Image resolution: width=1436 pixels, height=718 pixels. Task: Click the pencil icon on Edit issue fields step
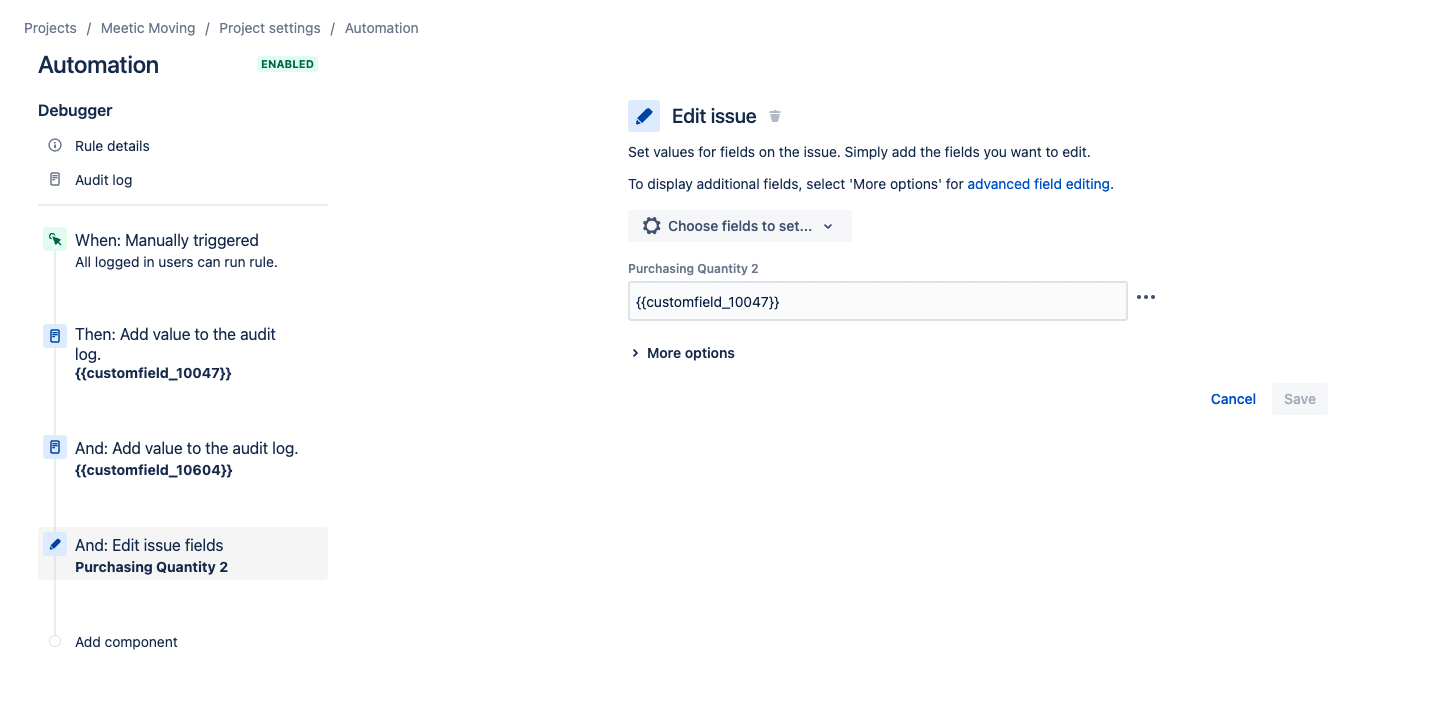pyautogui.click(x=55, y=544)
